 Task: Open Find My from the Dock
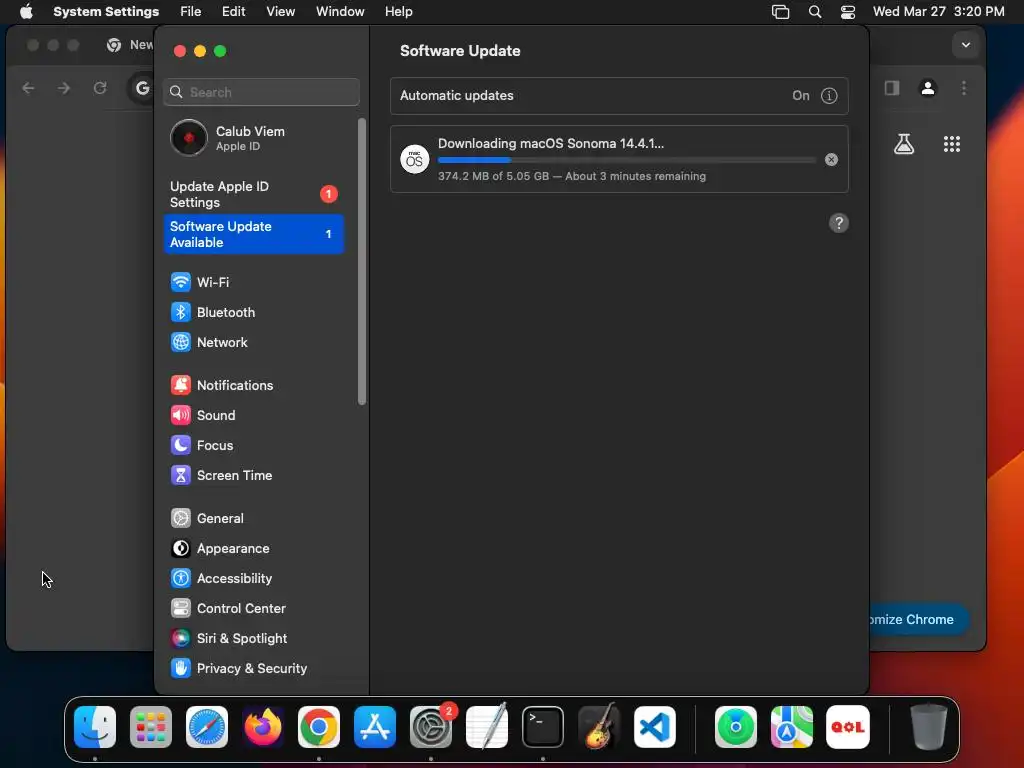736,727
